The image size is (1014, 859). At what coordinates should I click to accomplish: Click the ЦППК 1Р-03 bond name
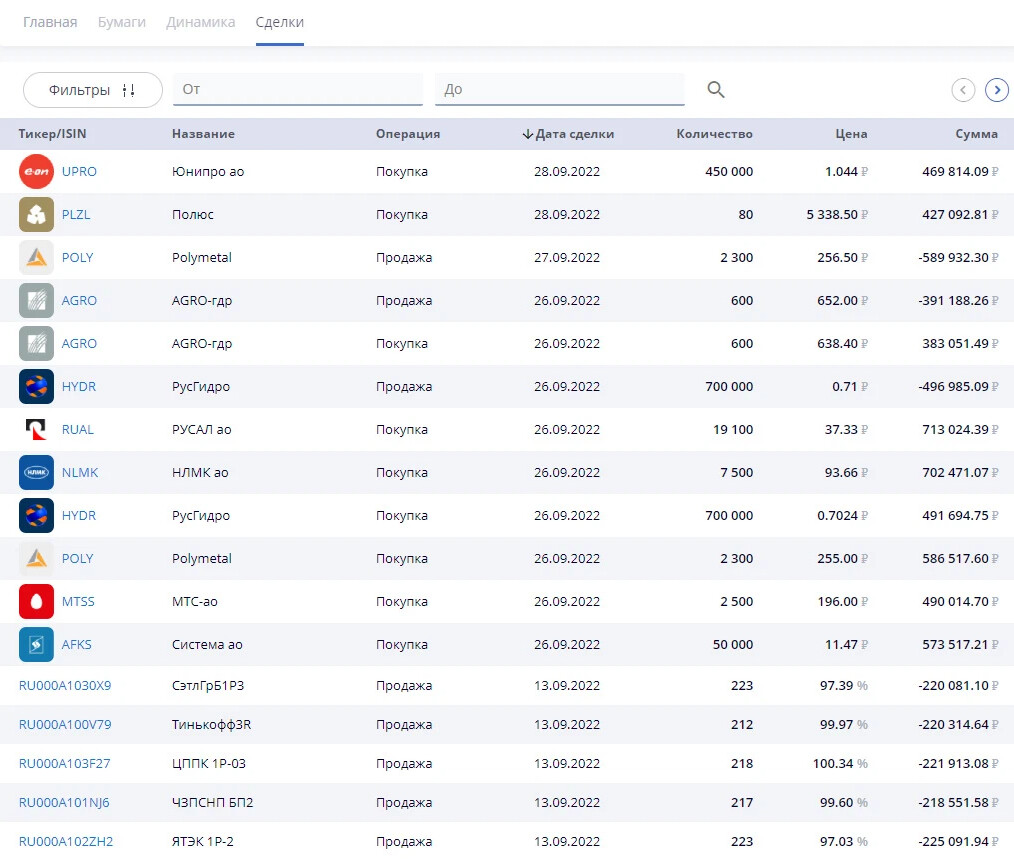click(209, 764)
